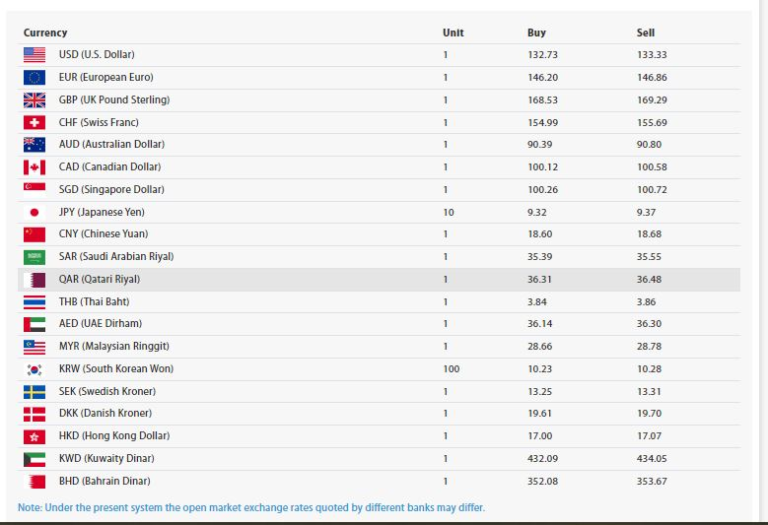
Task: Click the South Korean flag icon
Action: (34, 369)
